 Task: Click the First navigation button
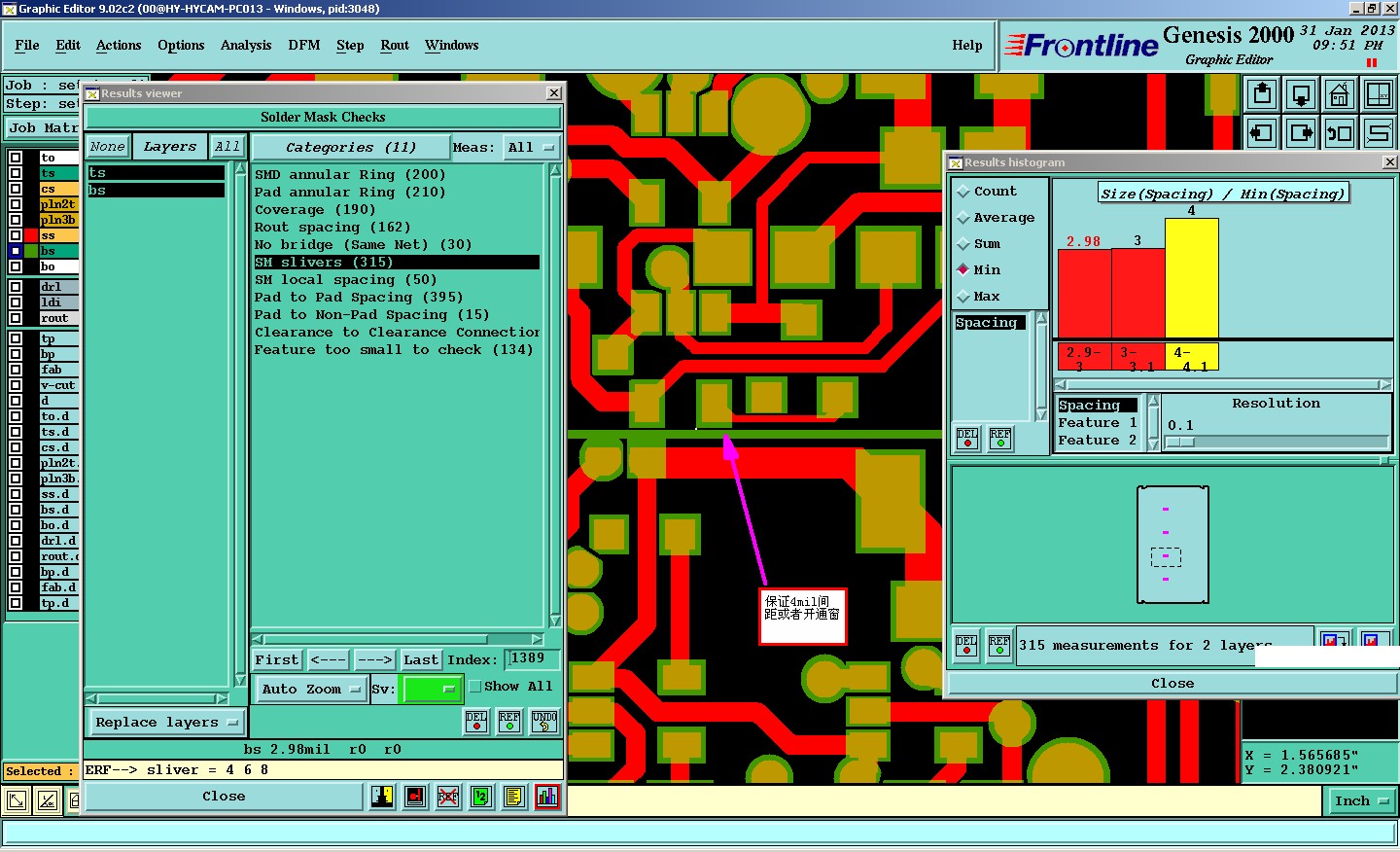277,660
